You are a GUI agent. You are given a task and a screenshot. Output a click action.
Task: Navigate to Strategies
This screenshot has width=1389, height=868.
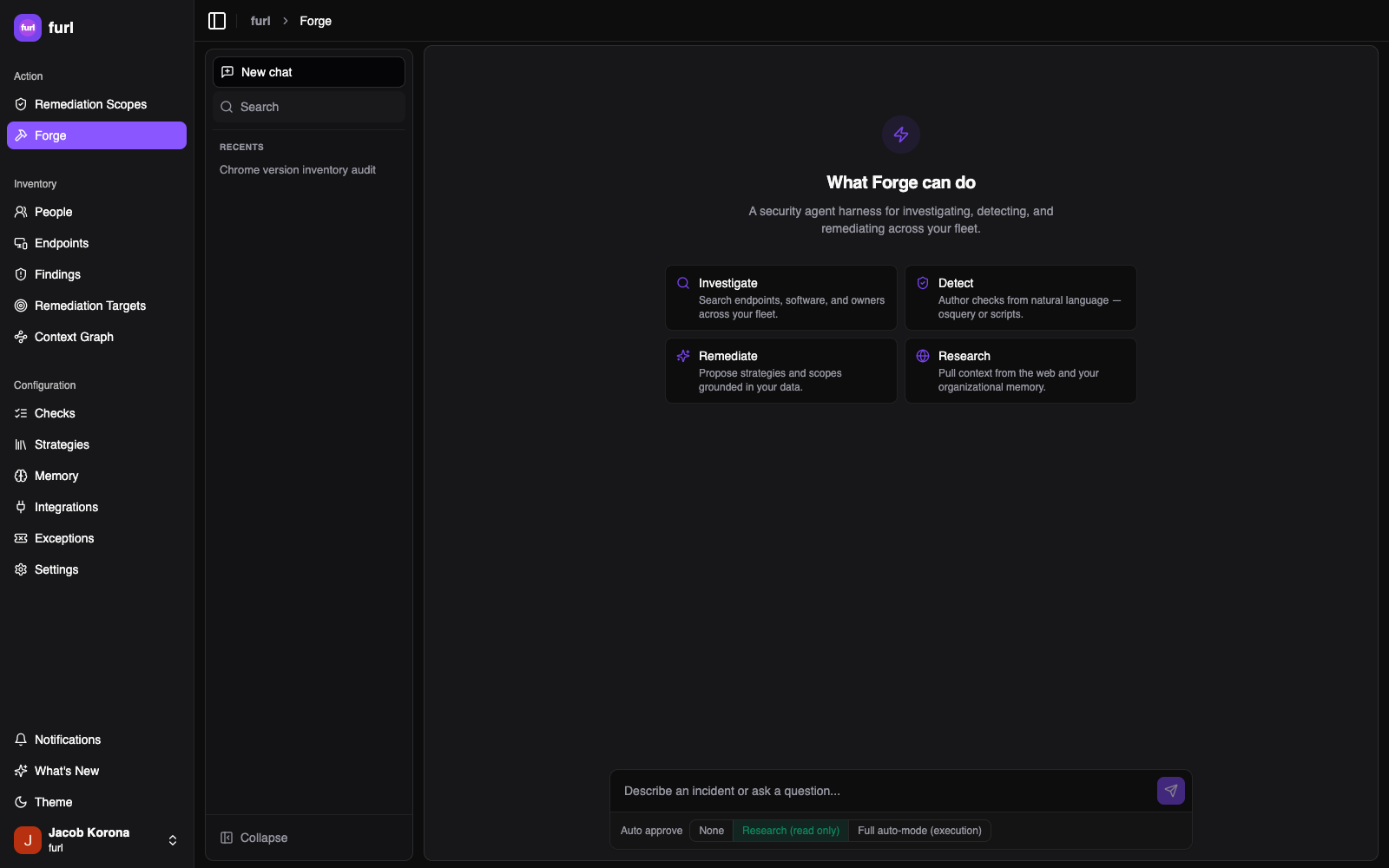[x=96, y=444]
